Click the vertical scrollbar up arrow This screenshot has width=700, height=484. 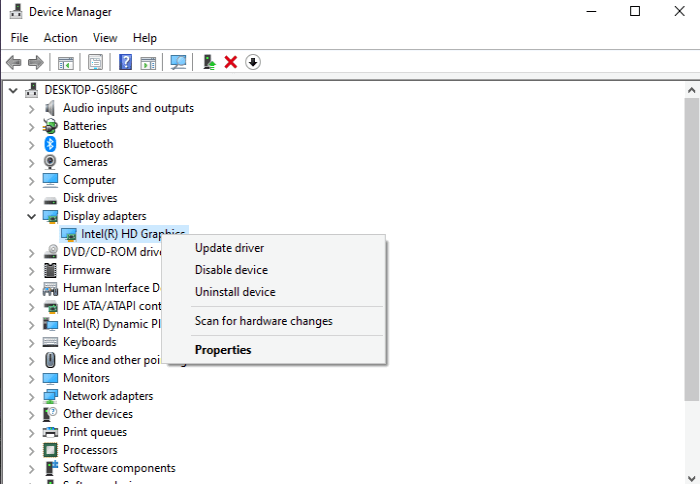click(692, 90)
